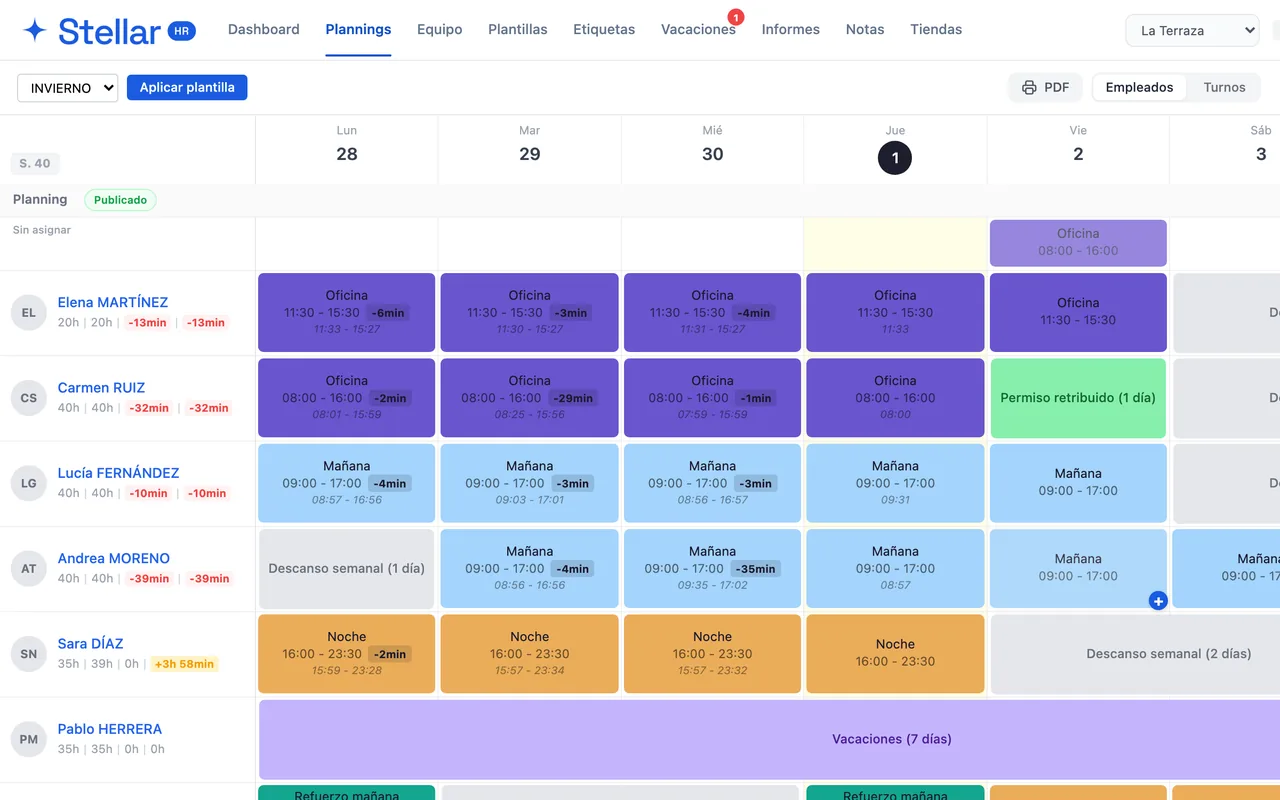Open the INVIERNO template dropdown
Viewport: 1280px width, 800px height.
pyautogui.click(x=68, y=88)
